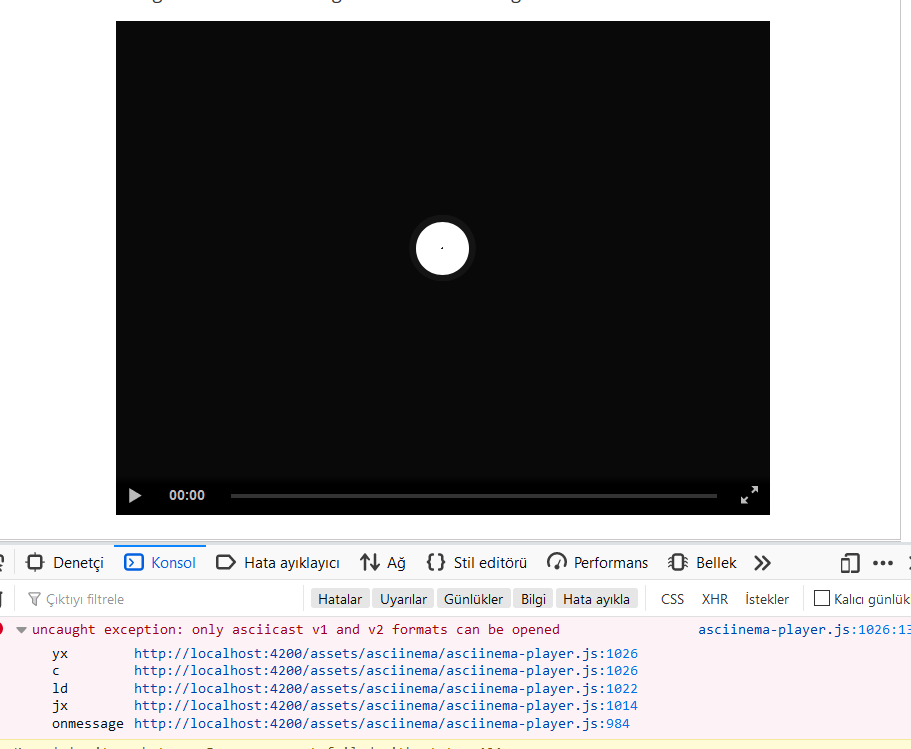Open the Denetçi (Inspector) panel
This screenshot has width=911, height=749.
(x=64, y=562)
